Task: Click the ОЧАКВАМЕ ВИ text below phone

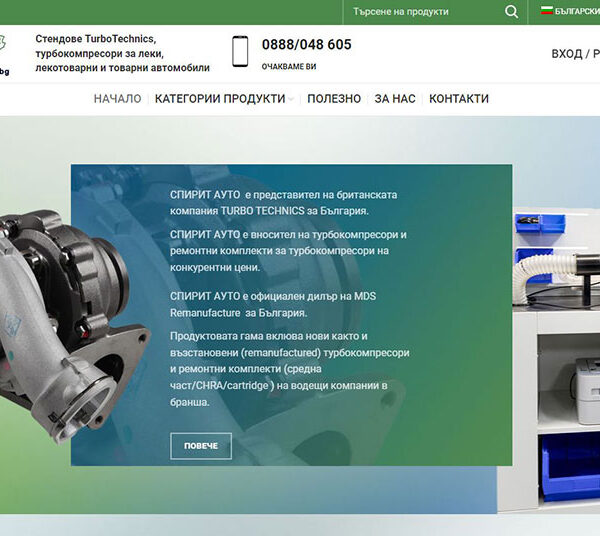Action: pos(288,66)
